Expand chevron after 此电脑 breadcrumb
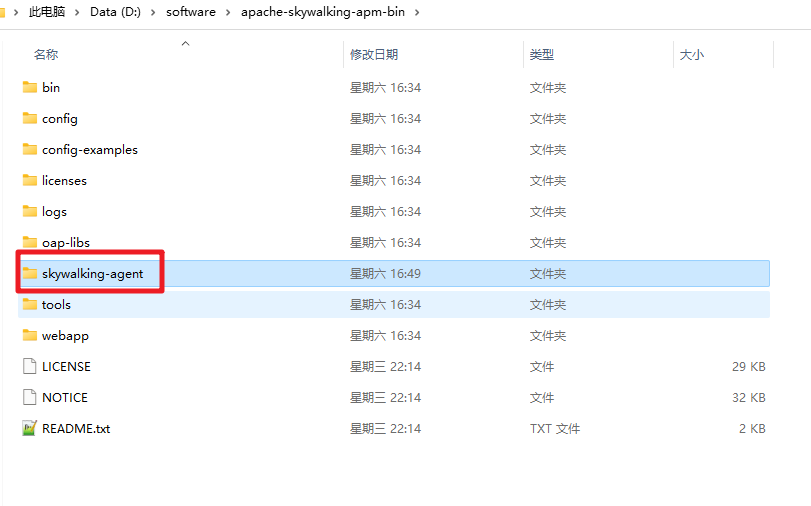The width and height of the screenshot is (811, 506). [77, 12]
